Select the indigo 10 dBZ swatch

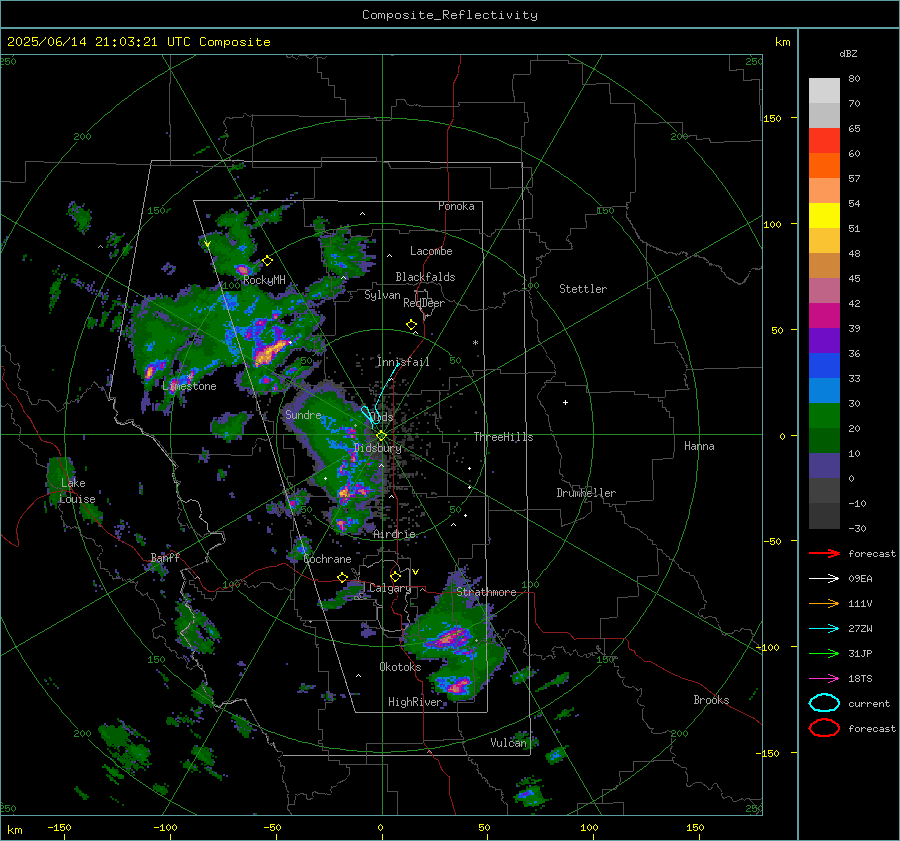tap(824, 465)
